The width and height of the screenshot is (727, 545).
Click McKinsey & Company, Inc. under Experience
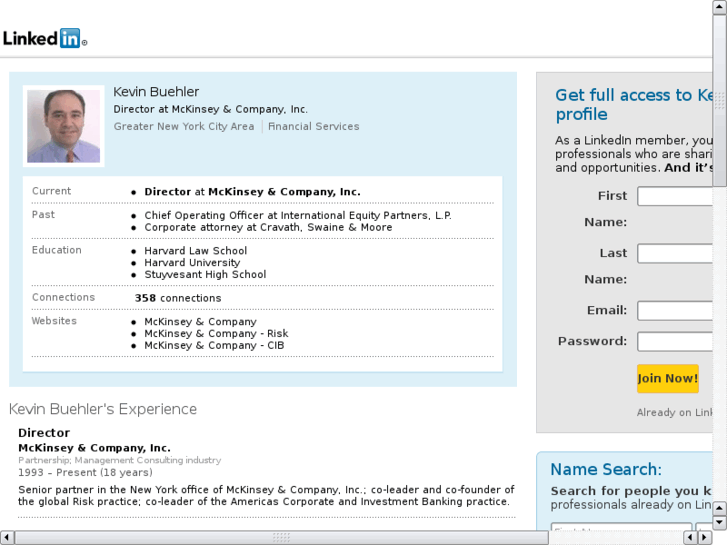[x=95, y=448]
